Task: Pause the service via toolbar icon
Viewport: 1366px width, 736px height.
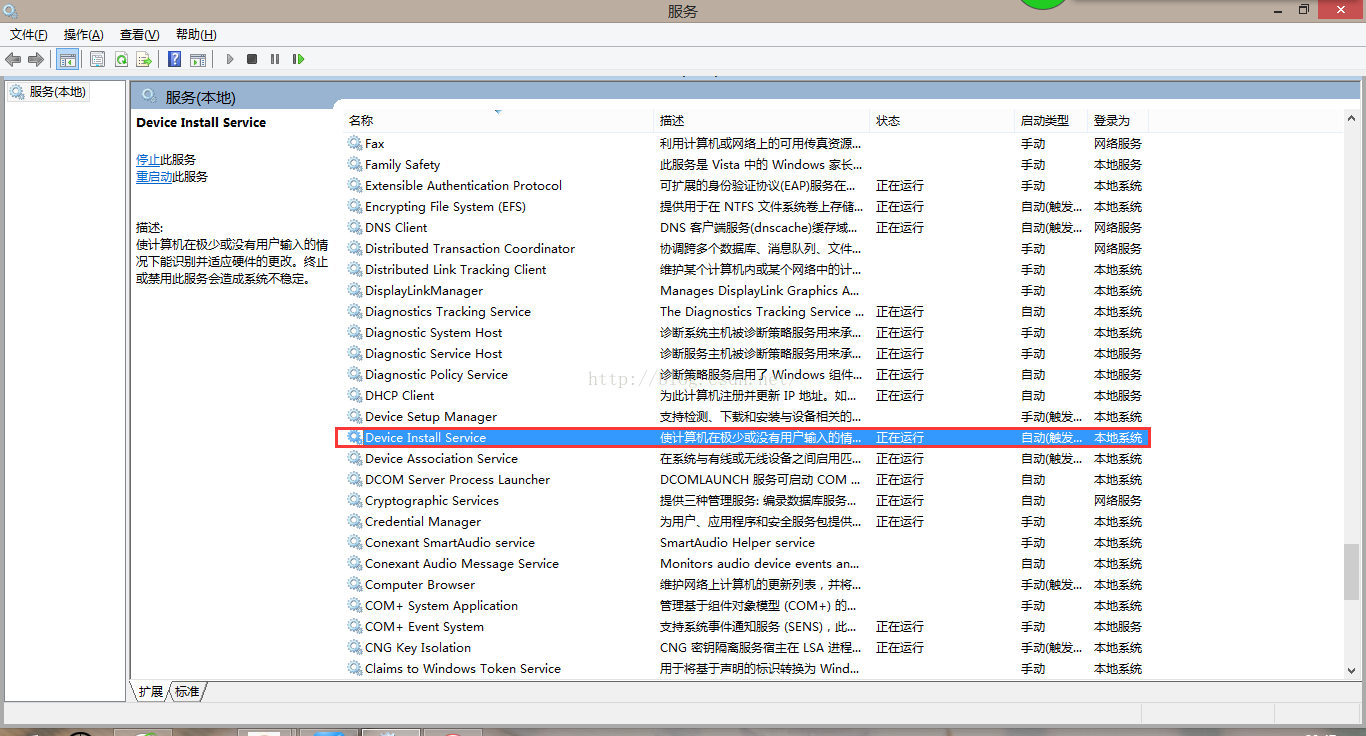Action: (275, 60)
